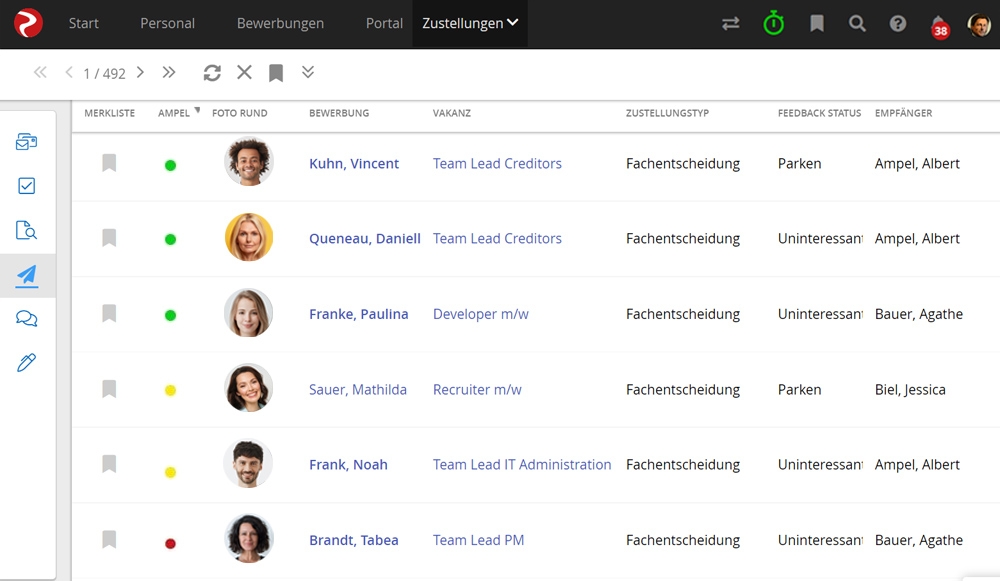Toggle watchlist bookmark for Brandt, Tabea
This screenshot has width=1000, height=581.
coord(109,540)
